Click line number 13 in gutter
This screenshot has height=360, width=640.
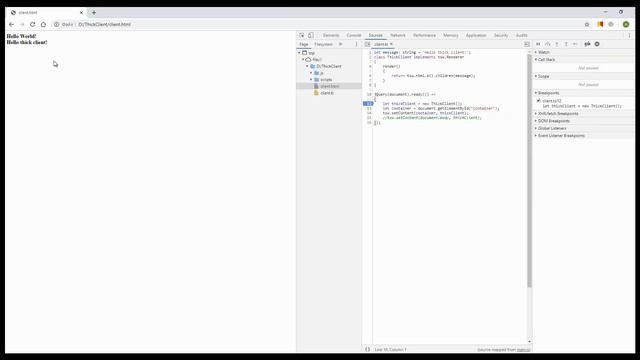(x=369, y=109)
